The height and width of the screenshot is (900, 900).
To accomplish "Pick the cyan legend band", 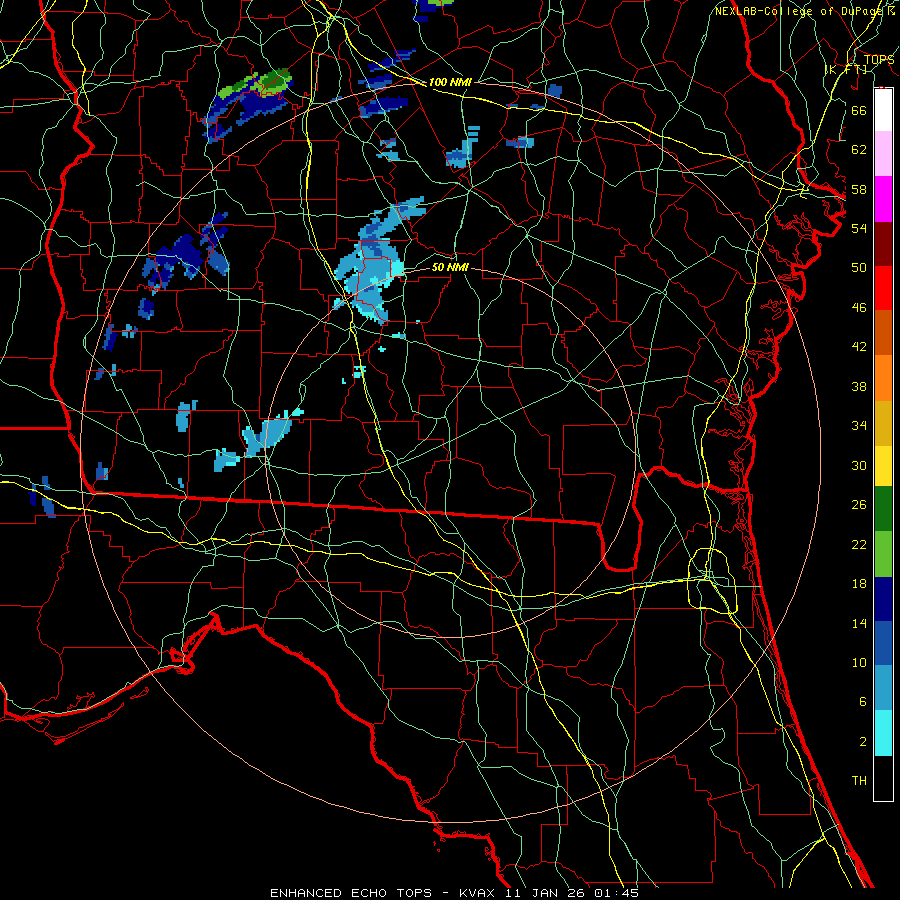I will point(883,733).
